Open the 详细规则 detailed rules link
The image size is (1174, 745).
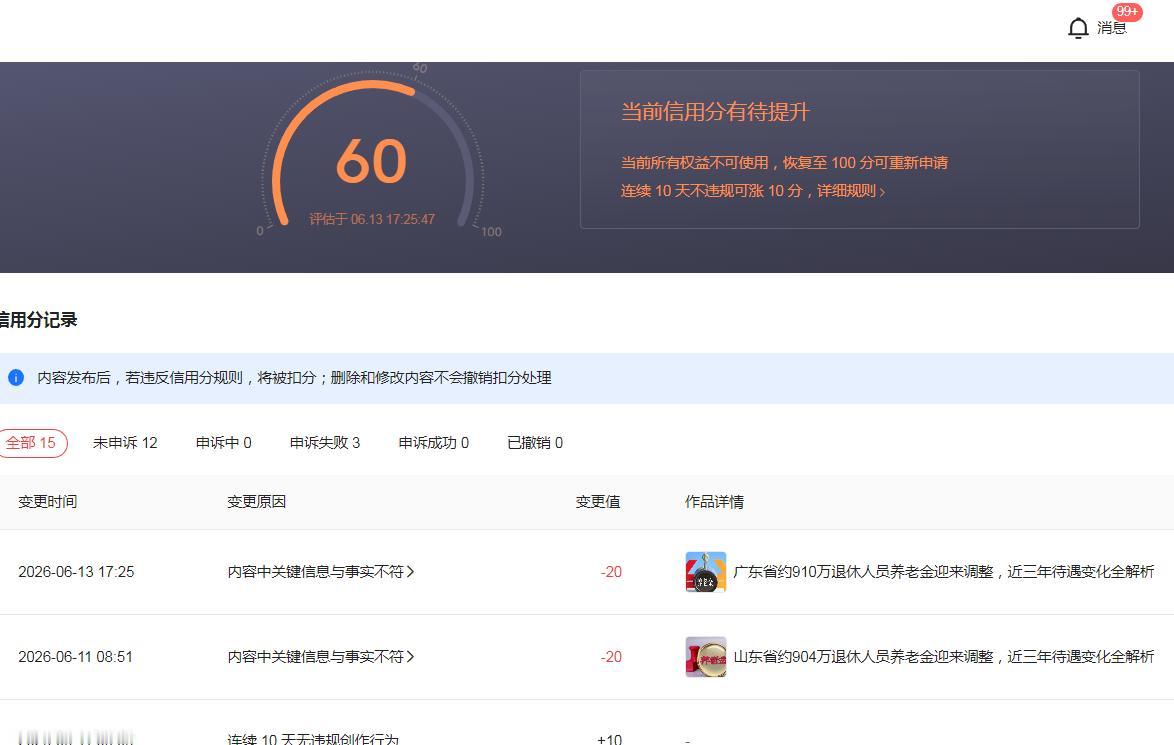click(x=851, y=191)
